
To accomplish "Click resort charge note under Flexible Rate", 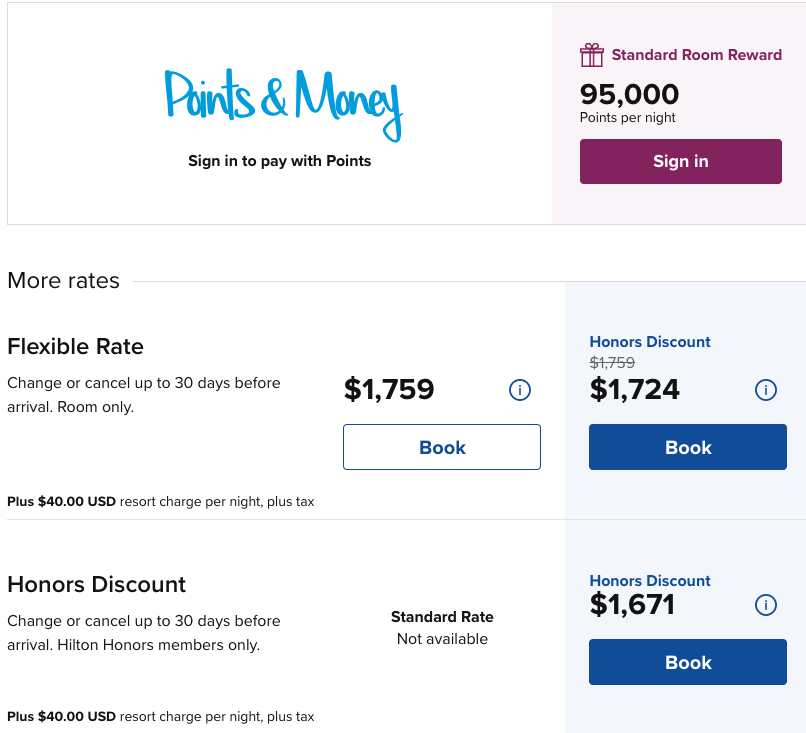I will 161,502.
